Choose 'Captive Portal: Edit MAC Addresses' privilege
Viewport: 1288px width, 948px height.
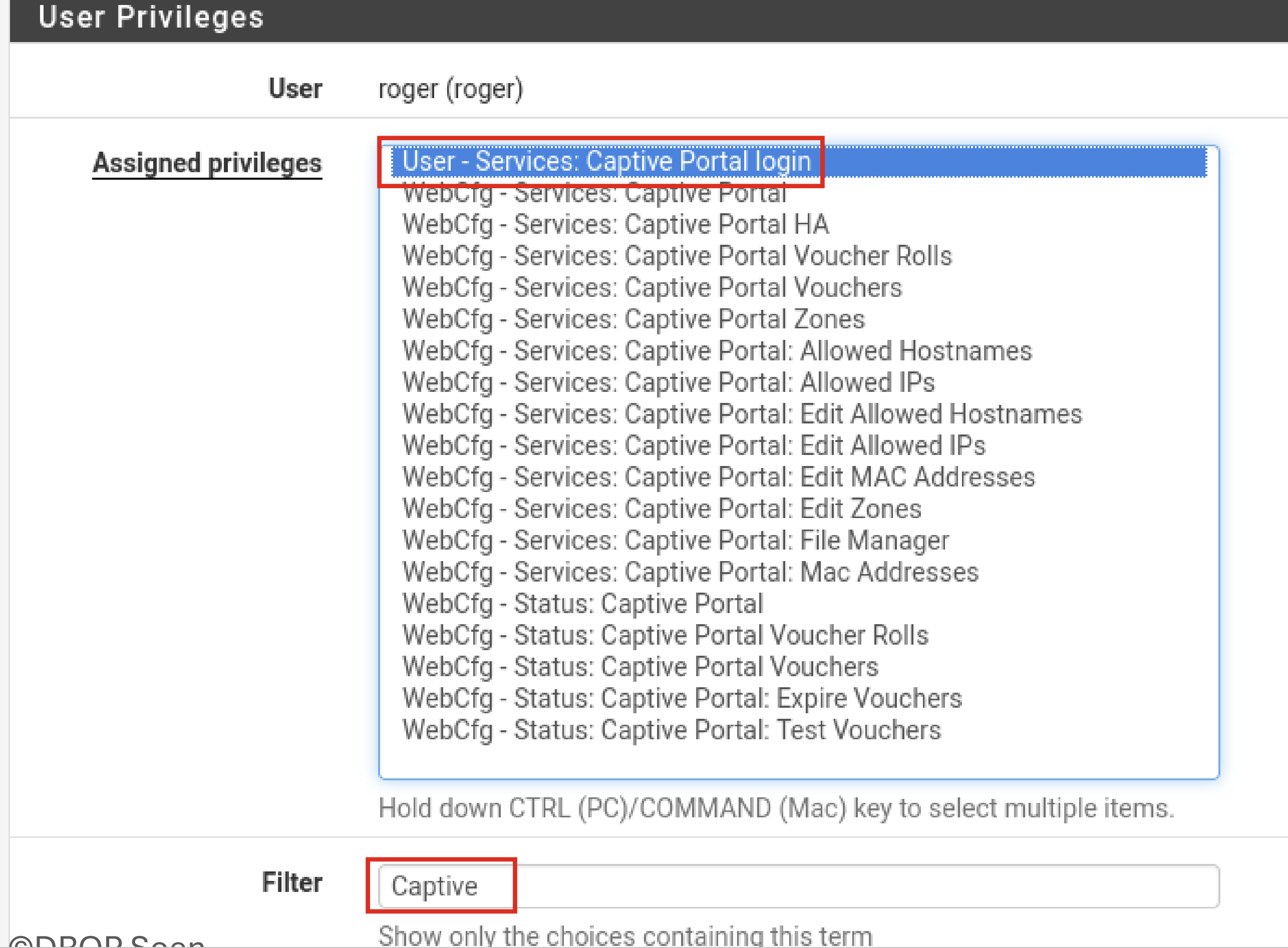(718, 477)
